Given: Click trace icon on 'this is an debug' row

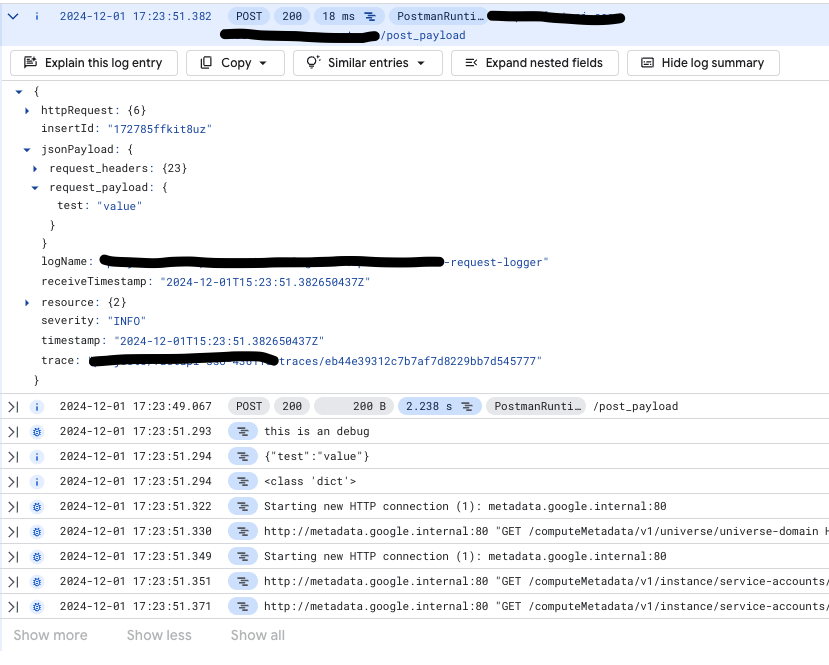Looking at the screenshot, I should (242, 431).
